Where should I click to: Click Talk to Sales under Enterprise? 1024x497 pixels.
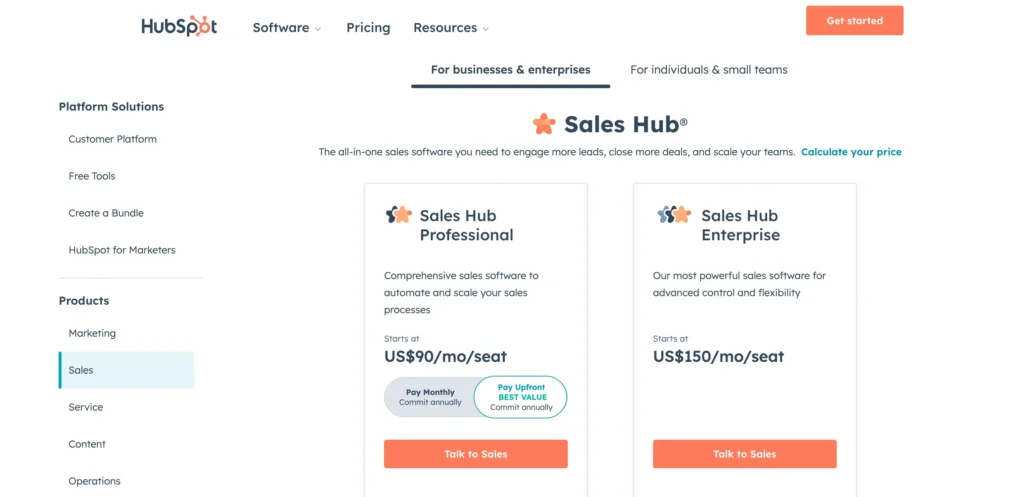[x=745, y=454]
